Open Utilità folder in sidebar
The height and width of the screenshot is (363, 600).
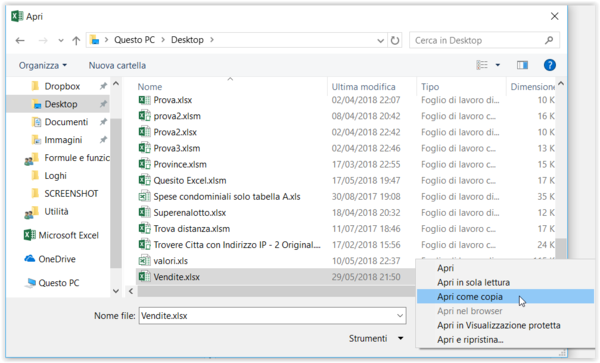tap(56, 212)
